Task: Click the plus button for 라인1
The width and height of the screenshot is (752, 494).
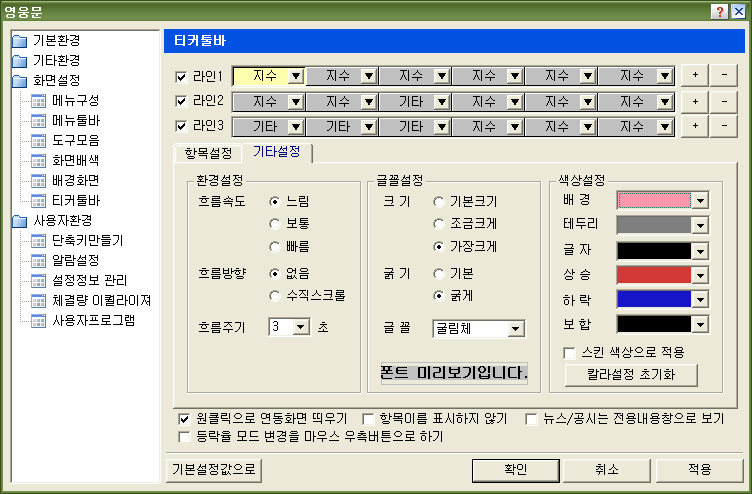Action: point(696,76)
